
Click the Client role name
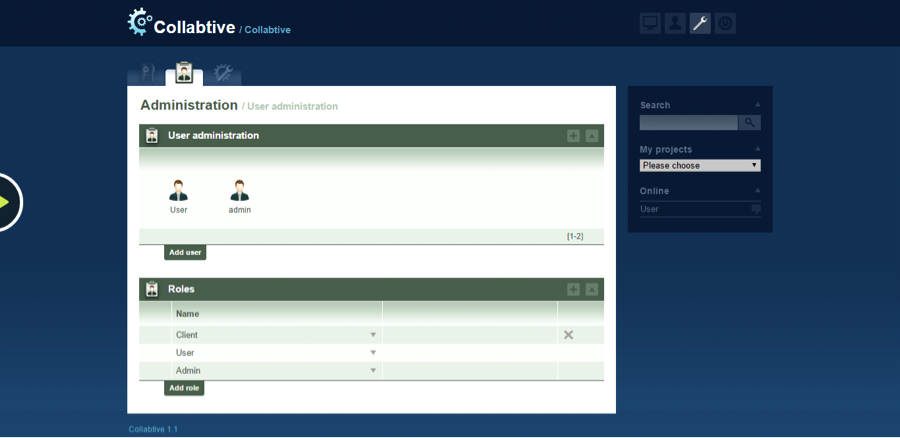187,335
